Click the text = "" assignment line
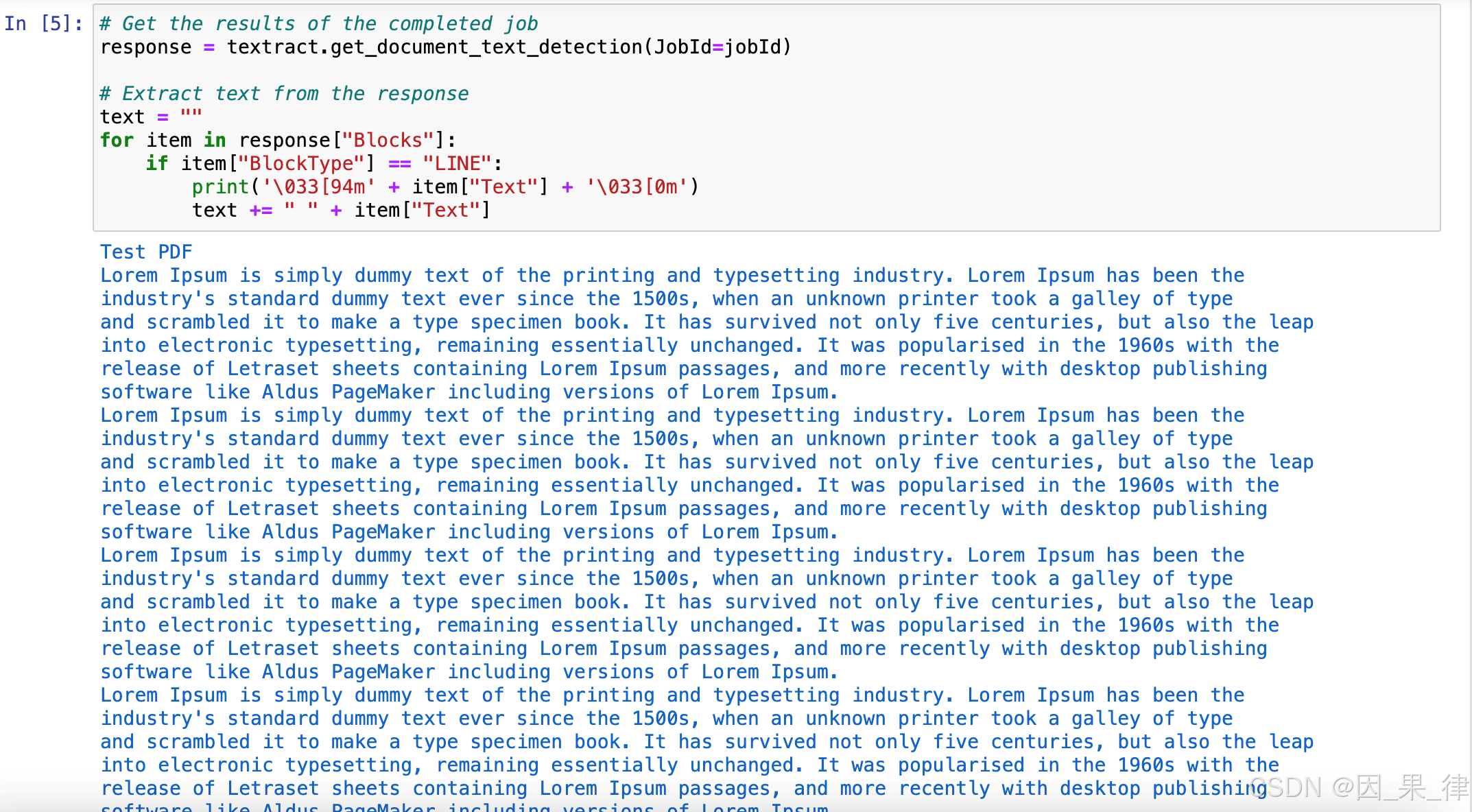This screenshot has height=812, width=1472. pyautogui.click(x=151, y=117)
